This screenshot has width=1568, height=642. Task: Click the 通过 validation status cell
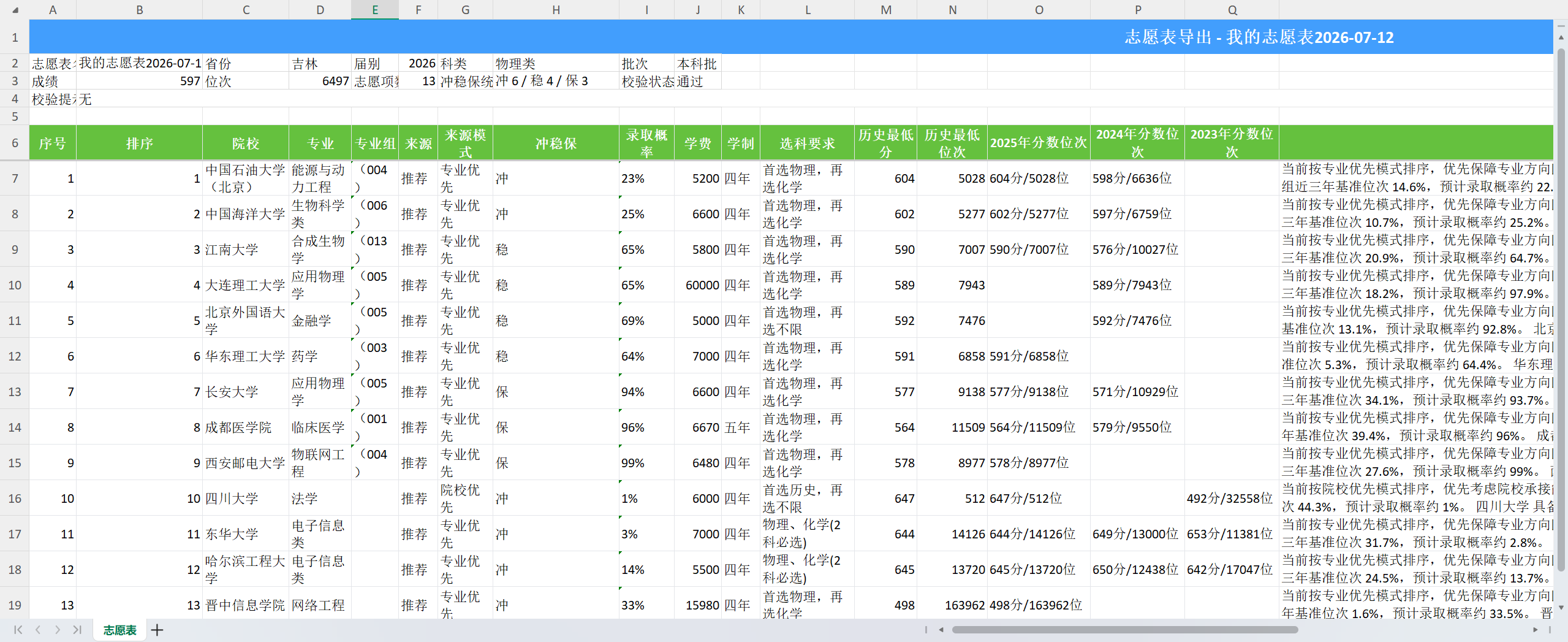click(x=698, y=81)
